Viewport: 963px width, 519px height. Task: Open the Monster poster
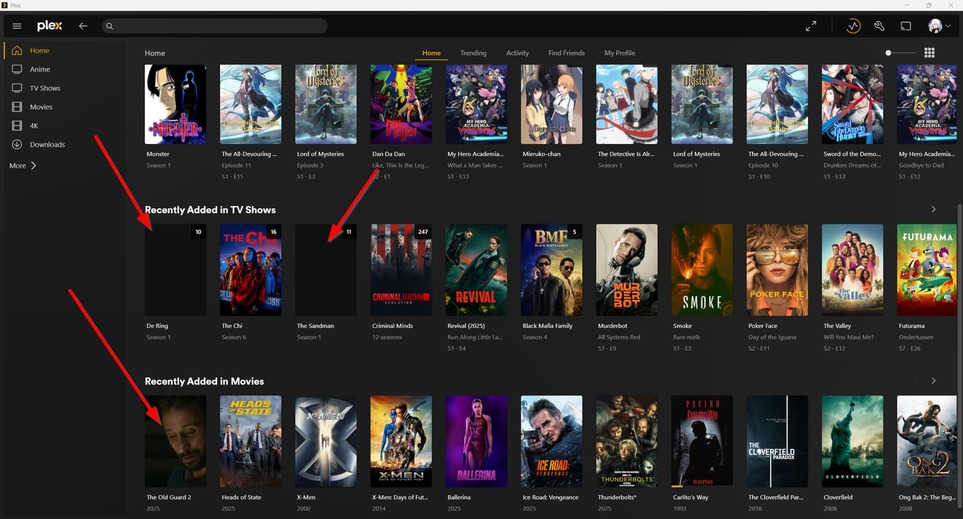coord(175,104)
